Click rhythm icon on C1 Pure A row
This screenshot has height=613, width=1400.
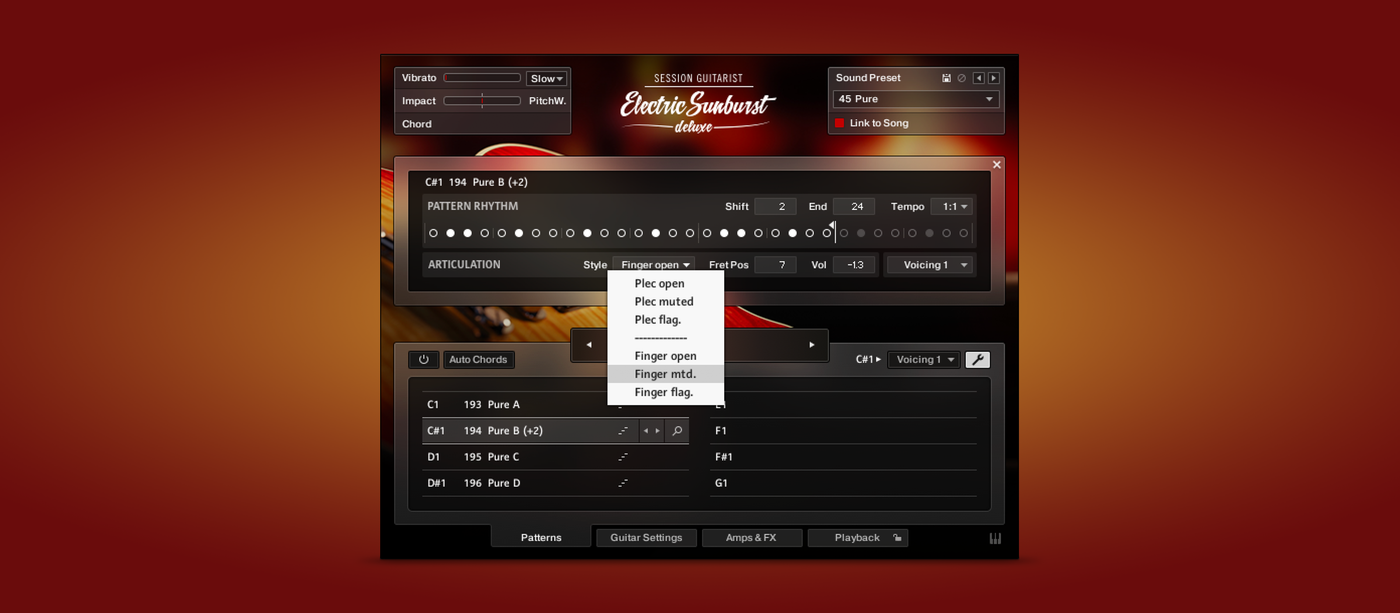click(x=622, y=405)
